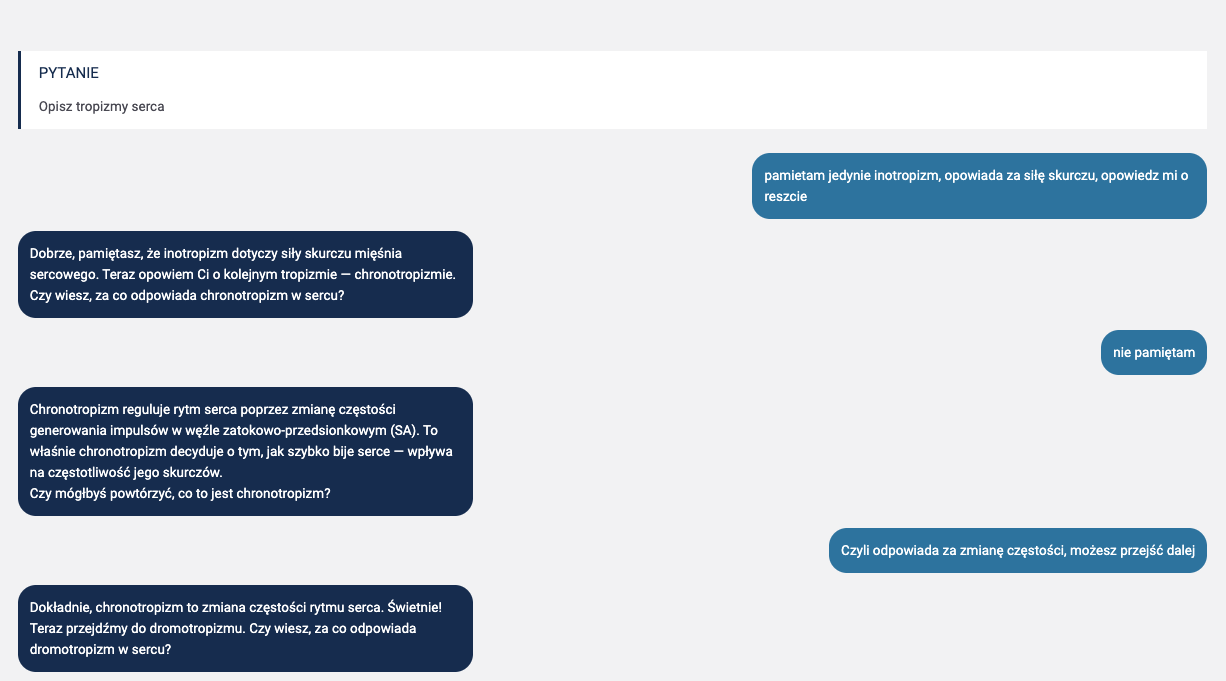This screenshot has height=681, width=1226.
Task: Click the 'nie pamiętam' user bubble
Action: coord(1153,352)
